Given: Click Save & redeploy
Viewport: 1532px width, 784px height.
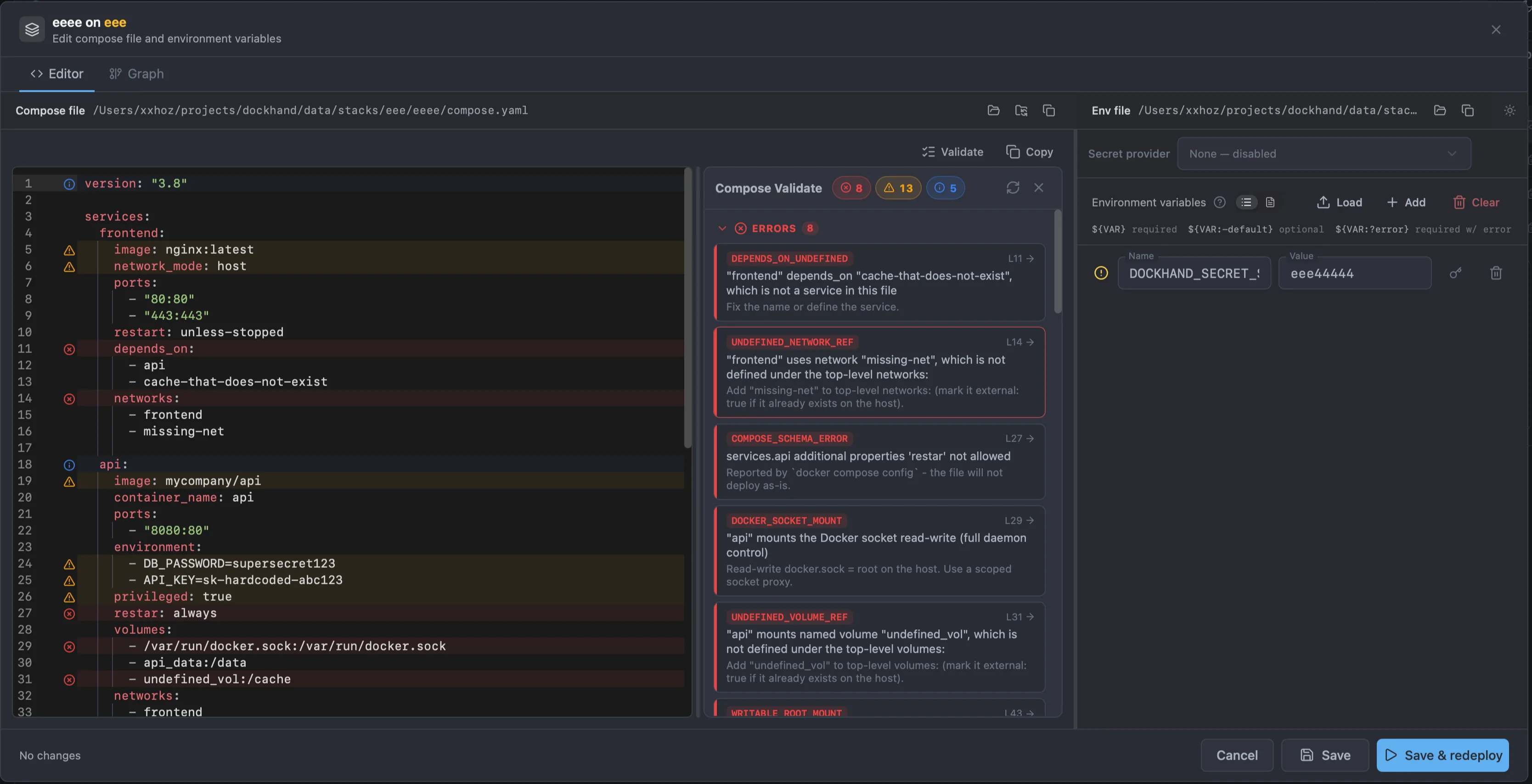Looking at the screenshot, I should point(1443,756).
